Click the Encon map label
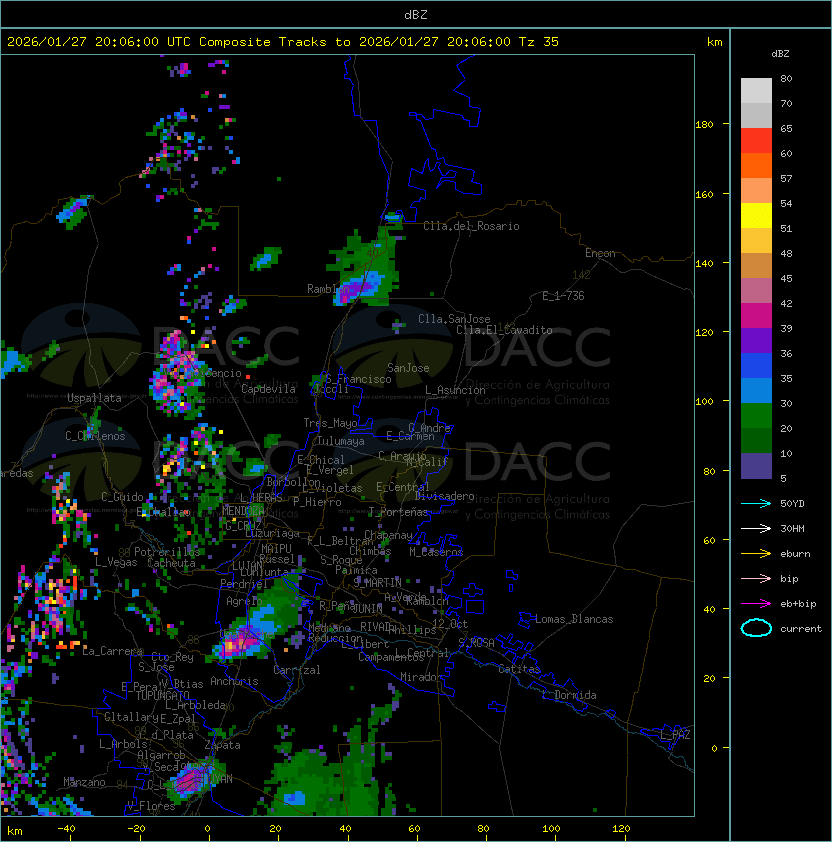 (600, 253)
